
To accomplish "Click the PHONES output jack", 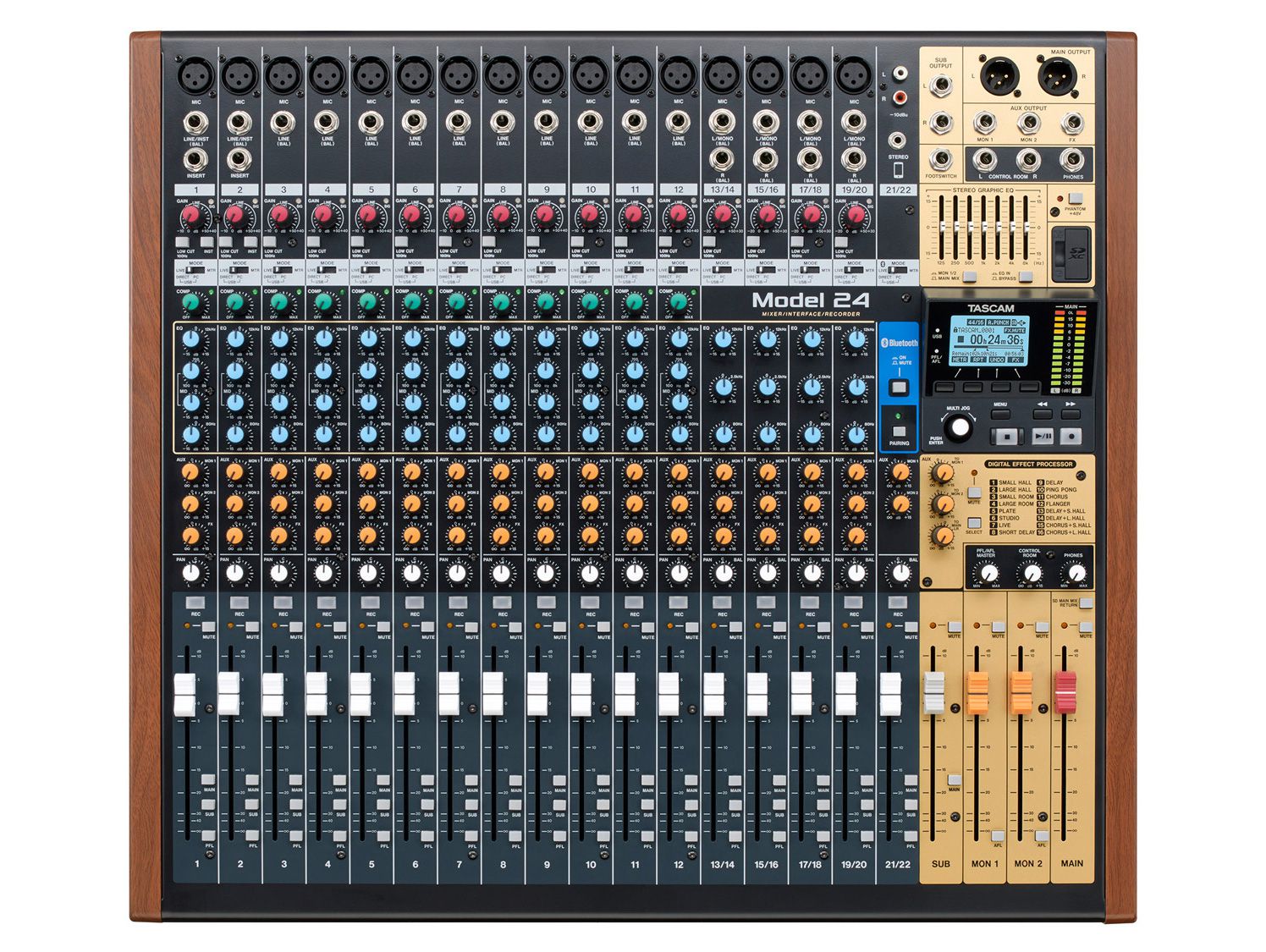I will 1072,159.
